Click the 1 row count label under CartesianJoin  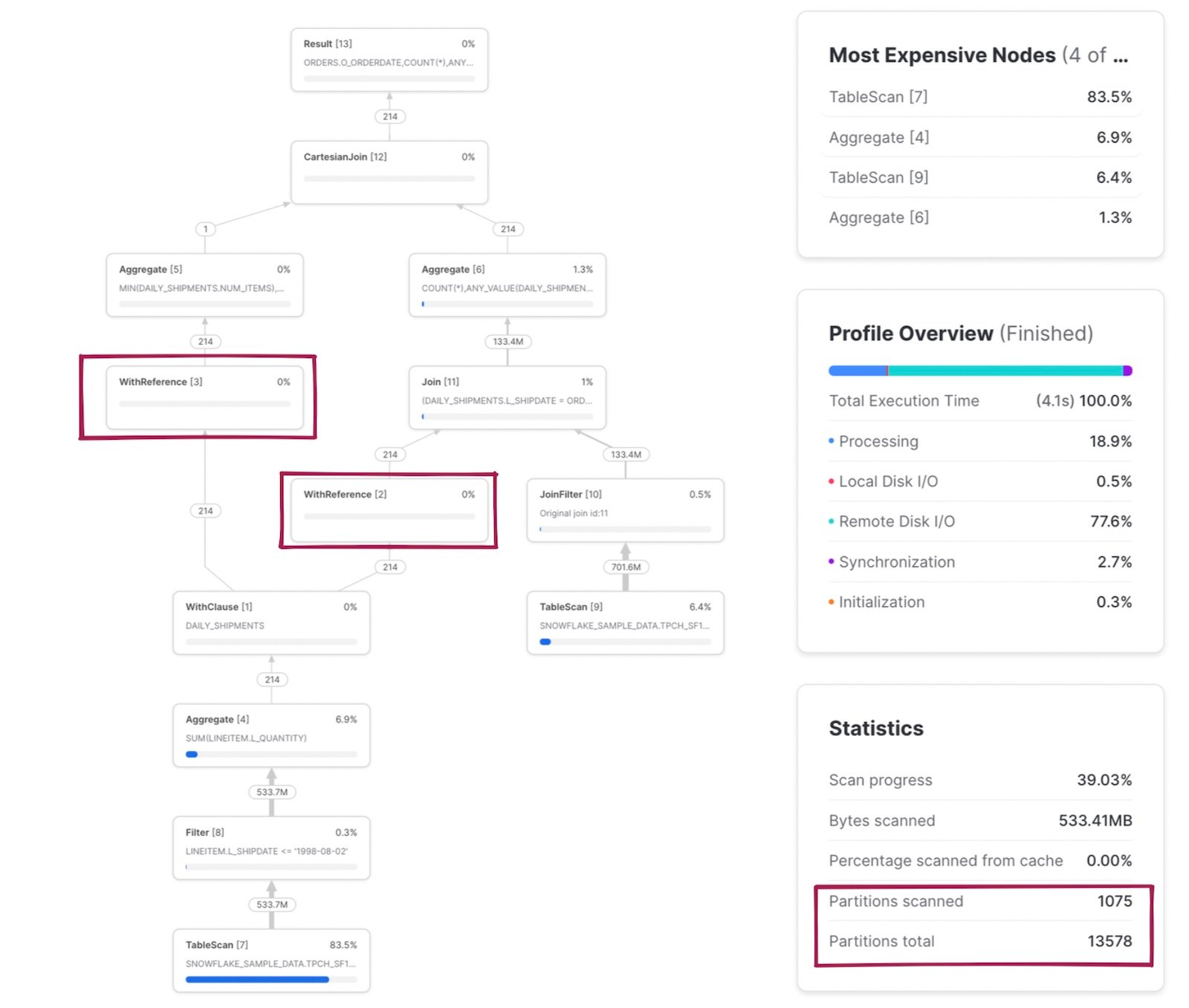205,229
